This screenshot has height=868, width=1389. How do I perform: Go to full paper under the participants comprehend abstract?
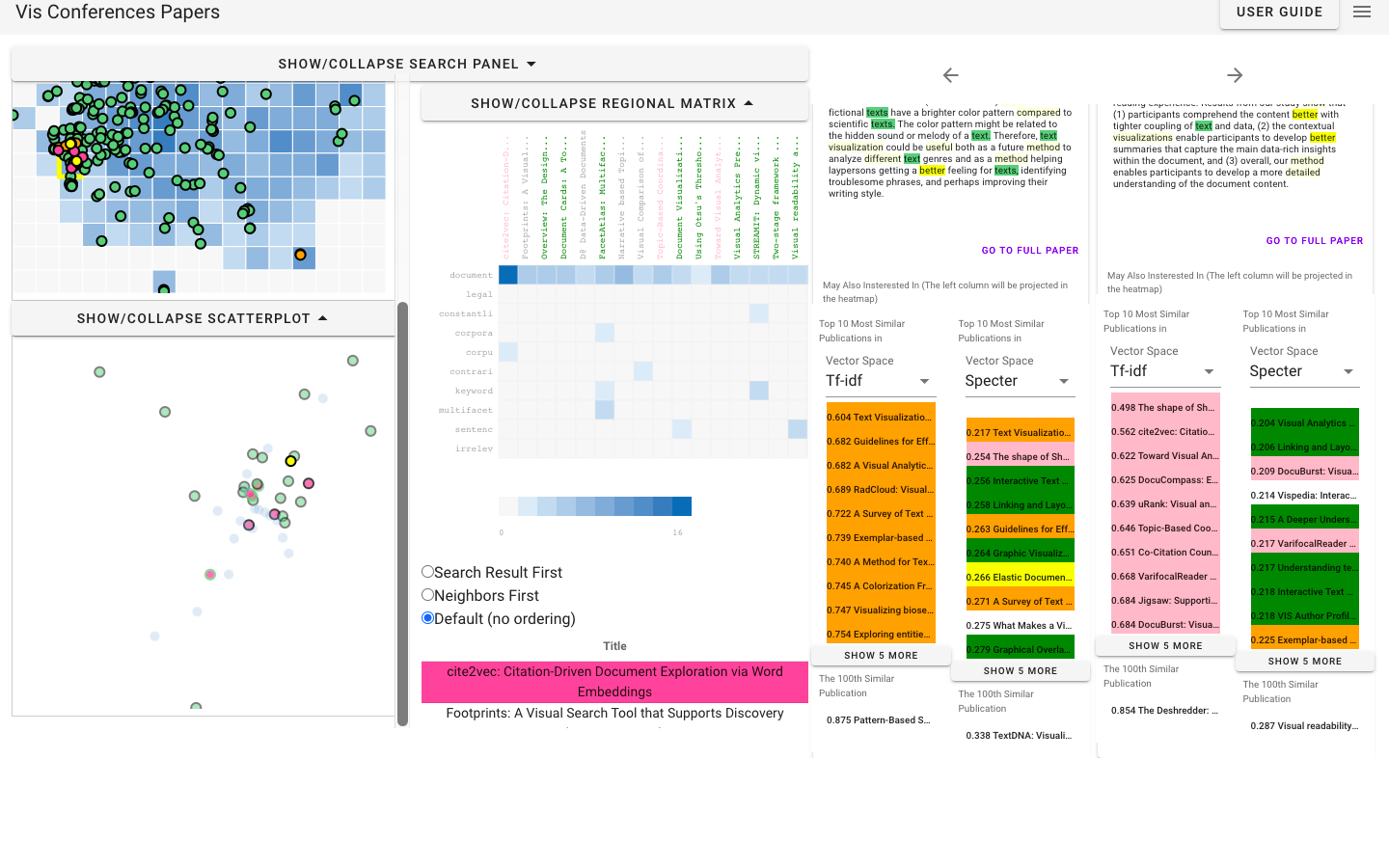tap(1315, 241)
